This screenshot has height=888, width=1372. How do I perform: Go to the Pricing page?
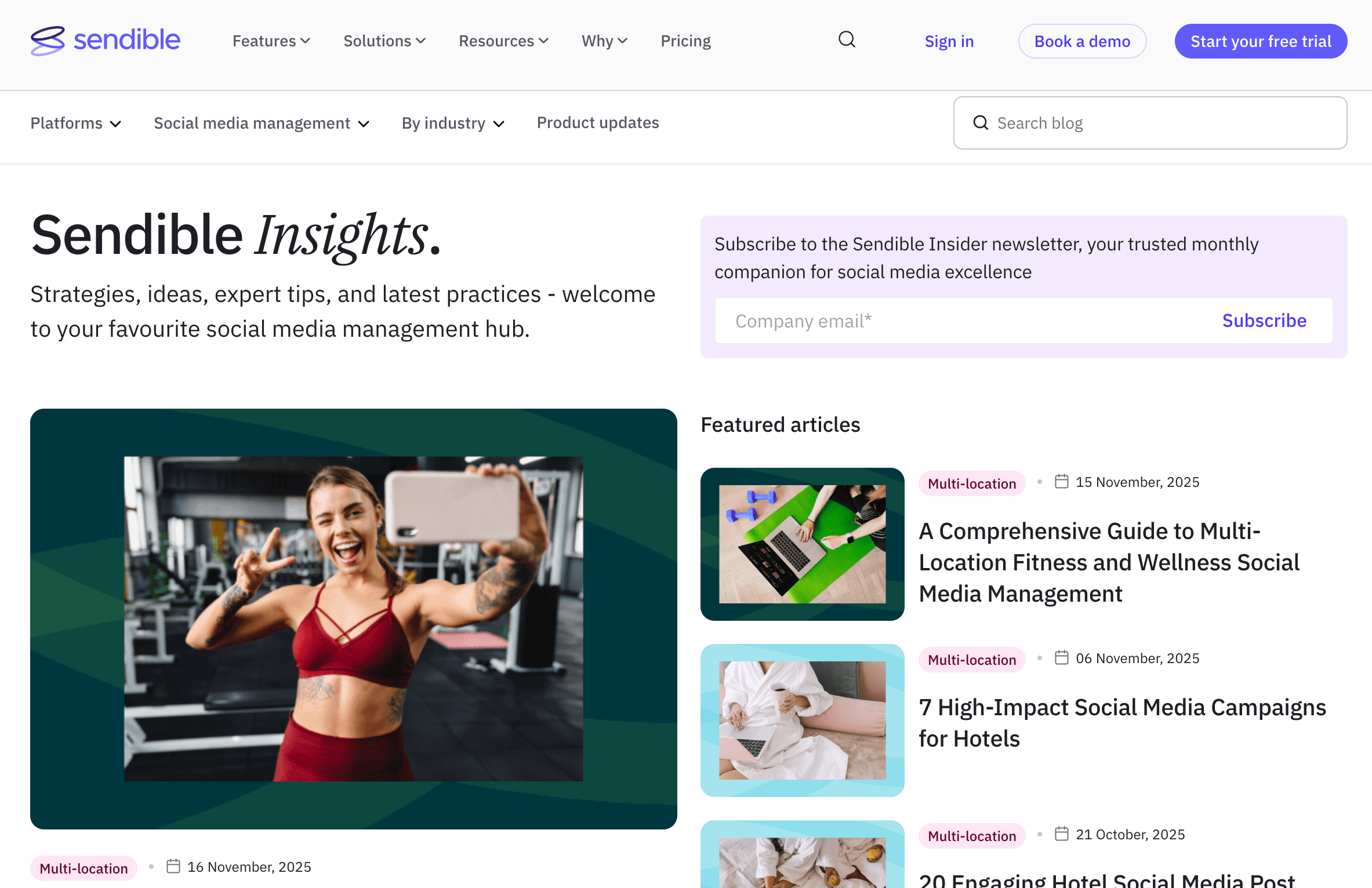click(x=685, y=41)
